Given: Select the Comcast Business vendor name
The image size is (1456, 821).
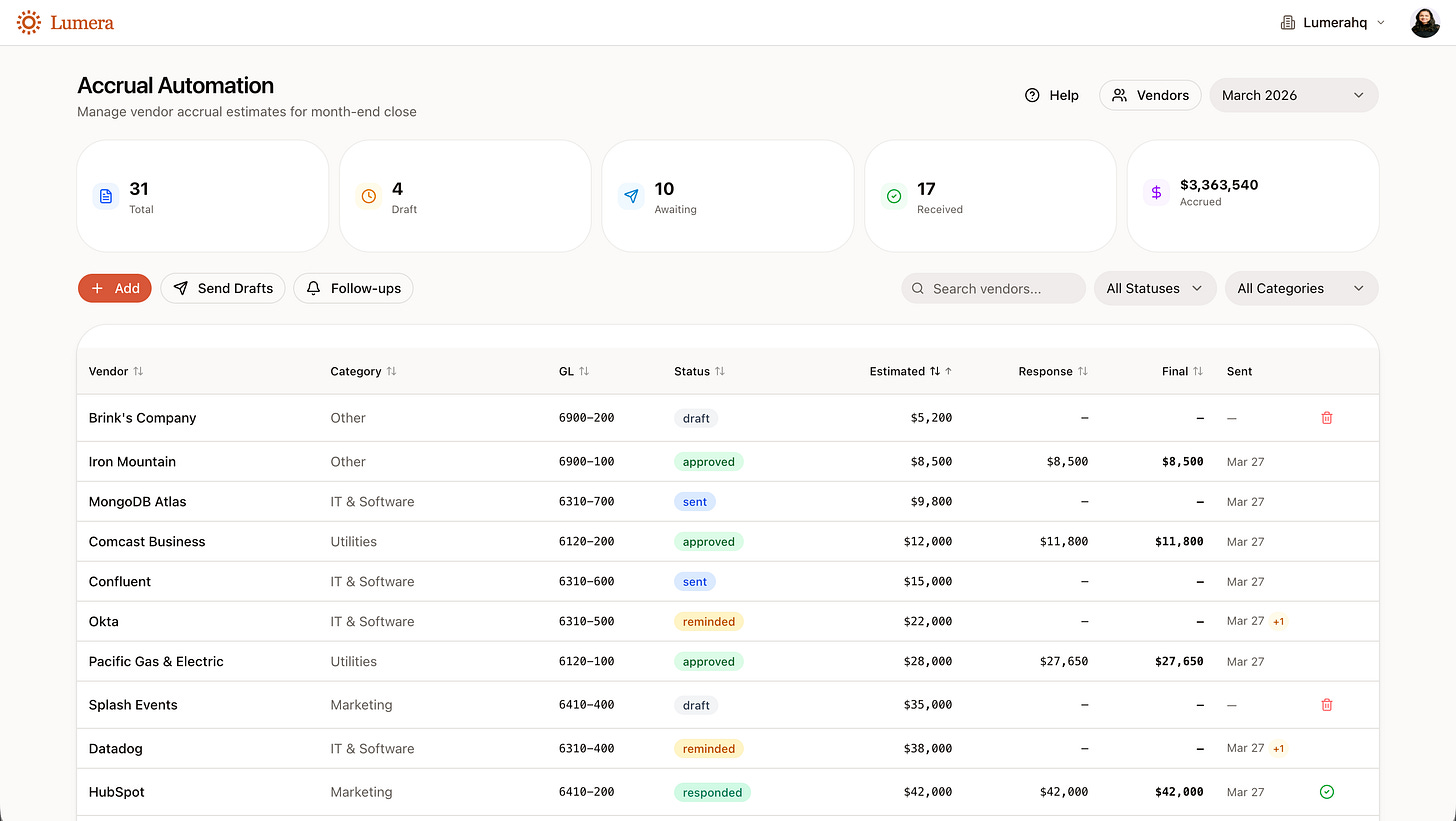Looking at the screenshot, I should click(x=147, y=542).
